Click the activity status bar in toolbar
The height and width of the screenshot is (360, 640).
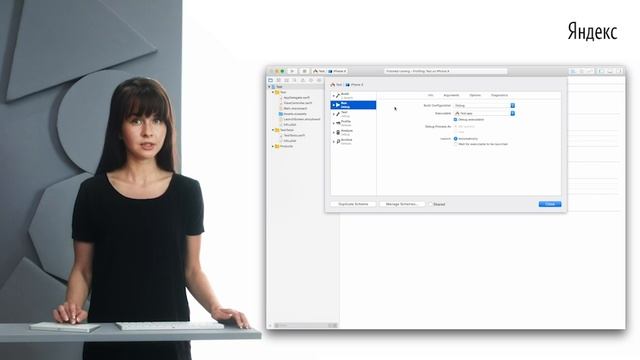pyautogui.click(x=445, y=71)
